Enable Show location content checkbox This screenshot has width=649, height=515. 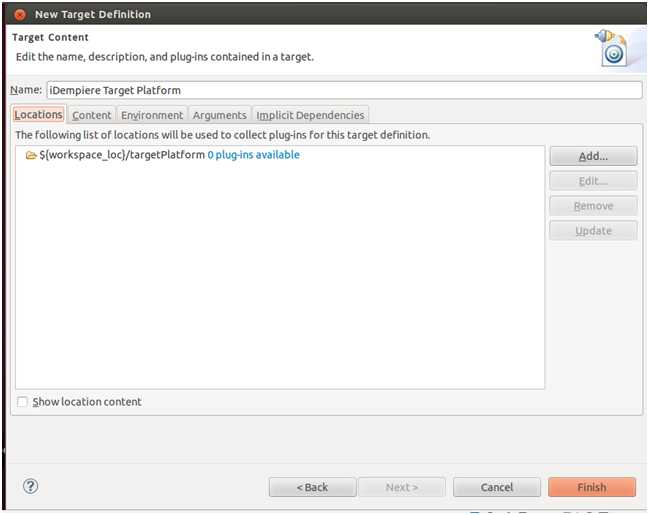coord(22,402)
